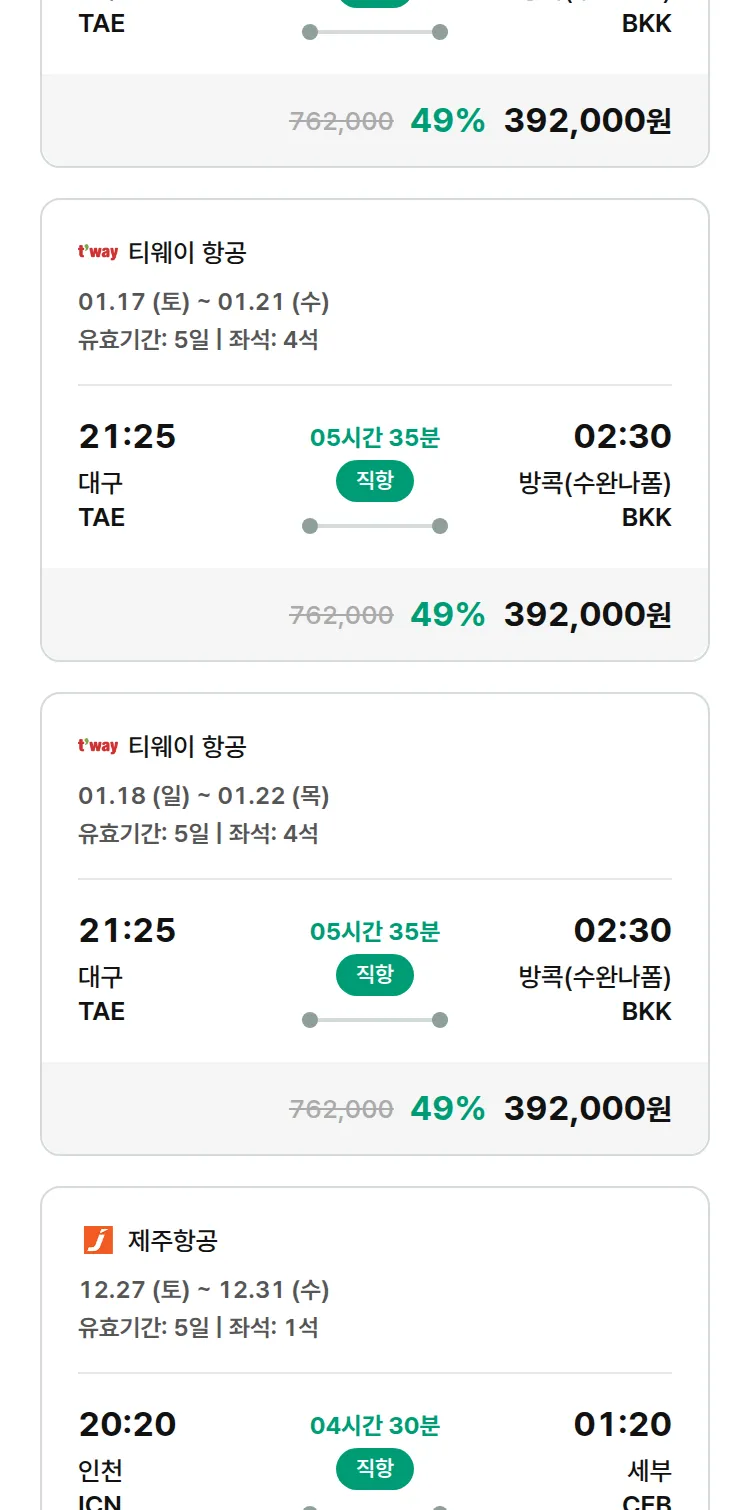Tap the 직항 badge on the Jeju Air flight
Image resolution: width=750 pixels, height=1510 pixels.
point(374,1469)
